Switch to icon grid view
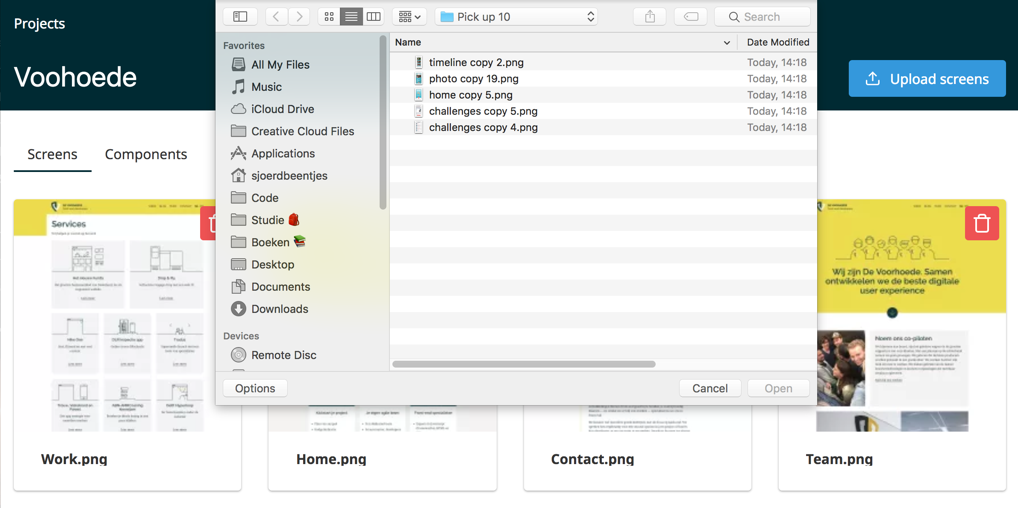Image resolution: width=1018 pixels, height=508 pixels. (x=329, y=17)
